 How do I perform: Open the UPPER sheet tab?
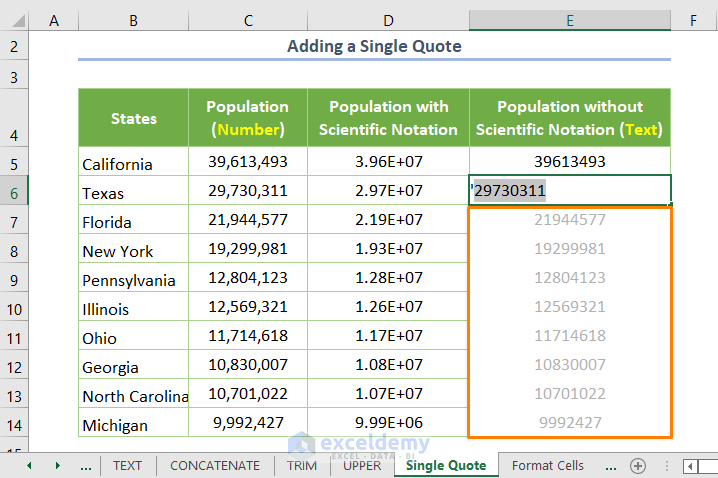(362, 466)
